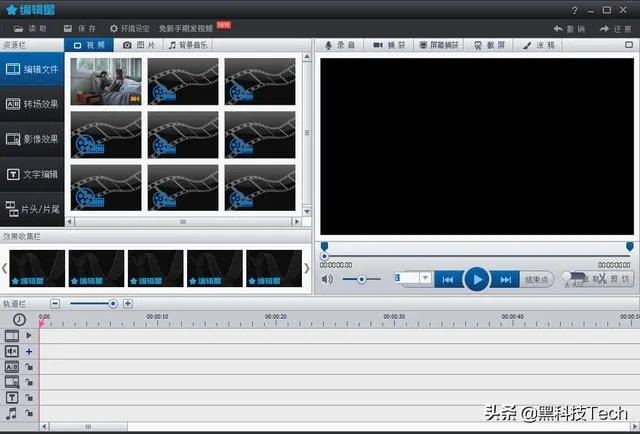The width and height of the screenshot is (640, 434).
Task: Click the 剪切 scissors cut icon
Action: [x=601, y=279]
